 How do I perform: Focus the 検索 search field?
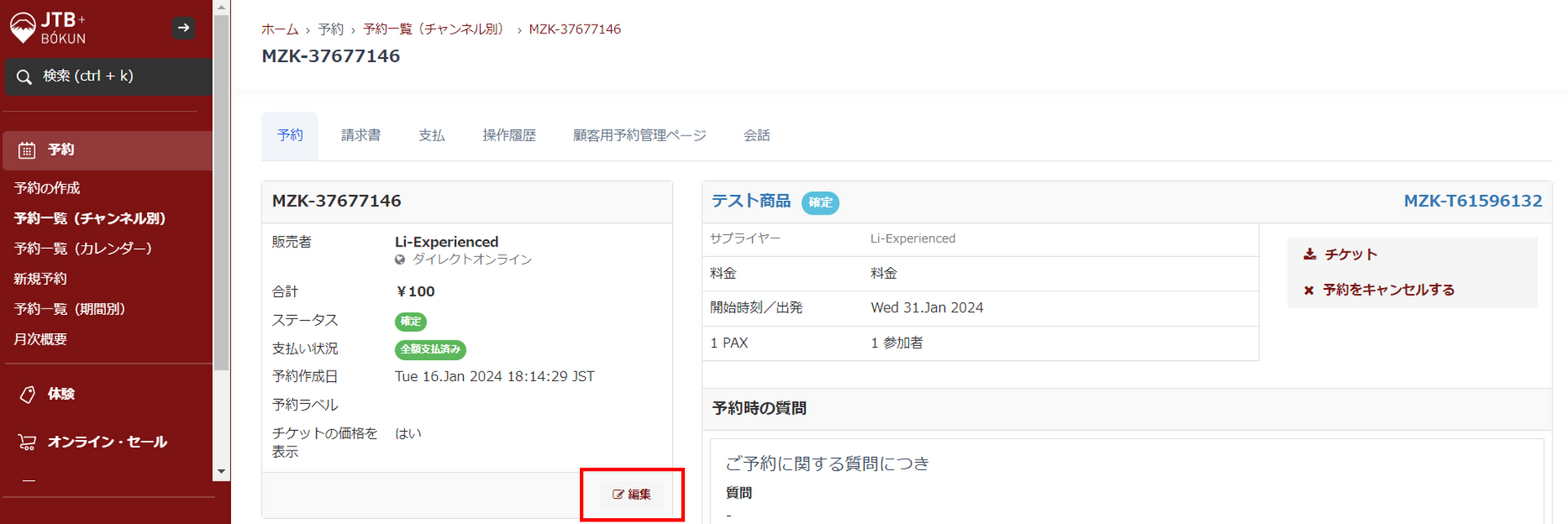click(114, 77)
